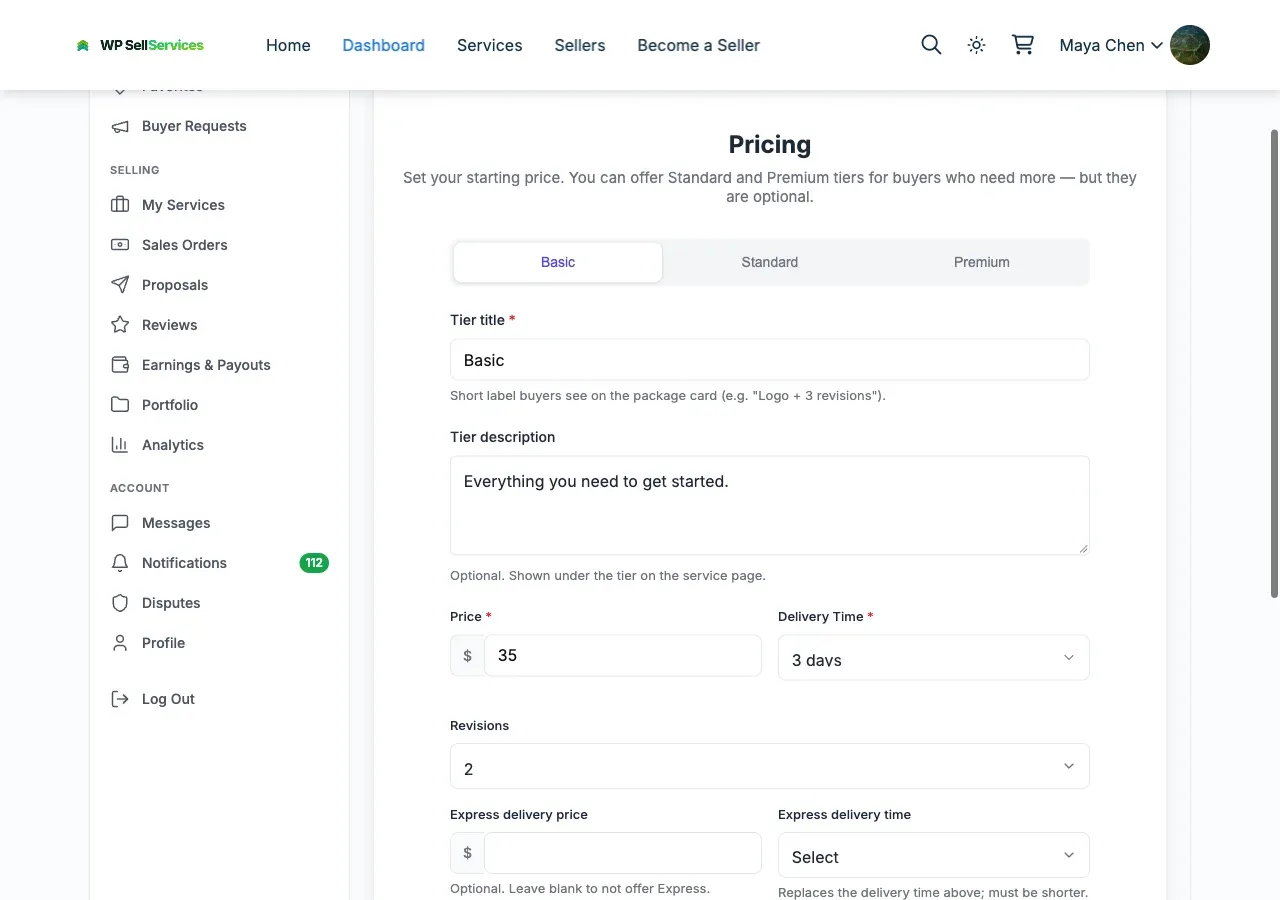Open Services in top navigation
1280x900 pixels.
click(x=490, y=45)
